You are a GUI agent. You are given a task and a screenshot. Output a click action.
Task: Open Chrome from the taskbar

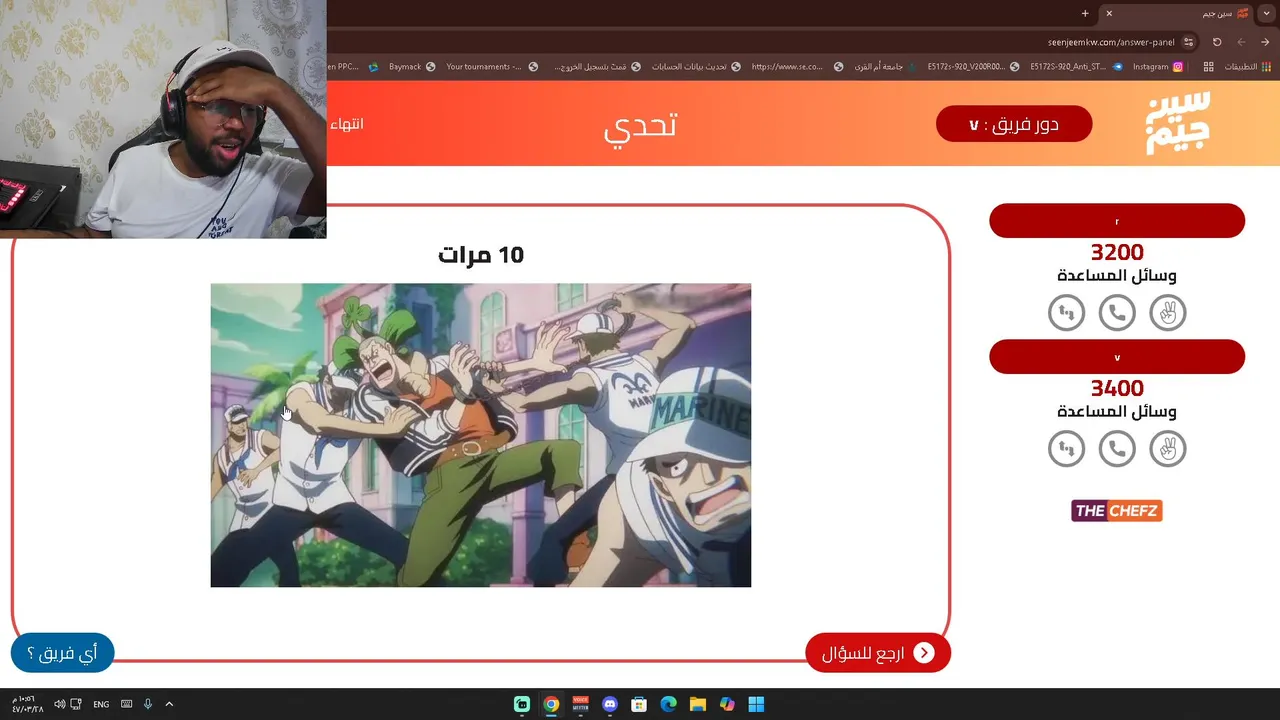551,704
